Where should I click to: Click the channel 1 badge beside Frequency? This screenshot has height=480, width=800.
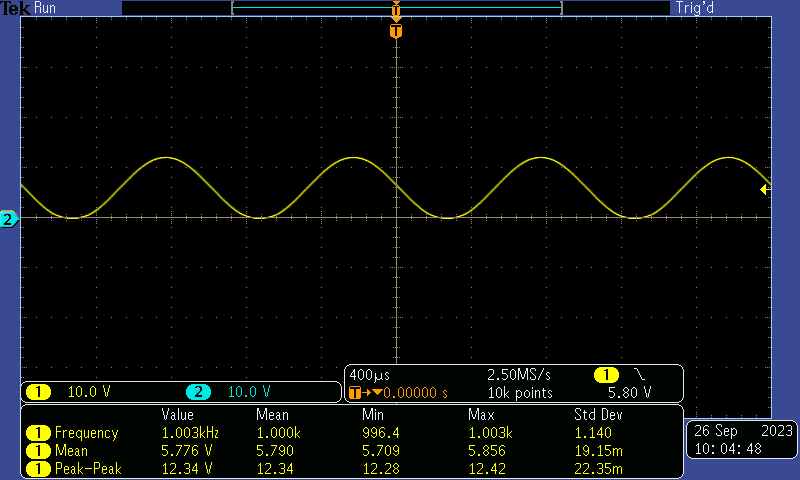point(38,433)
